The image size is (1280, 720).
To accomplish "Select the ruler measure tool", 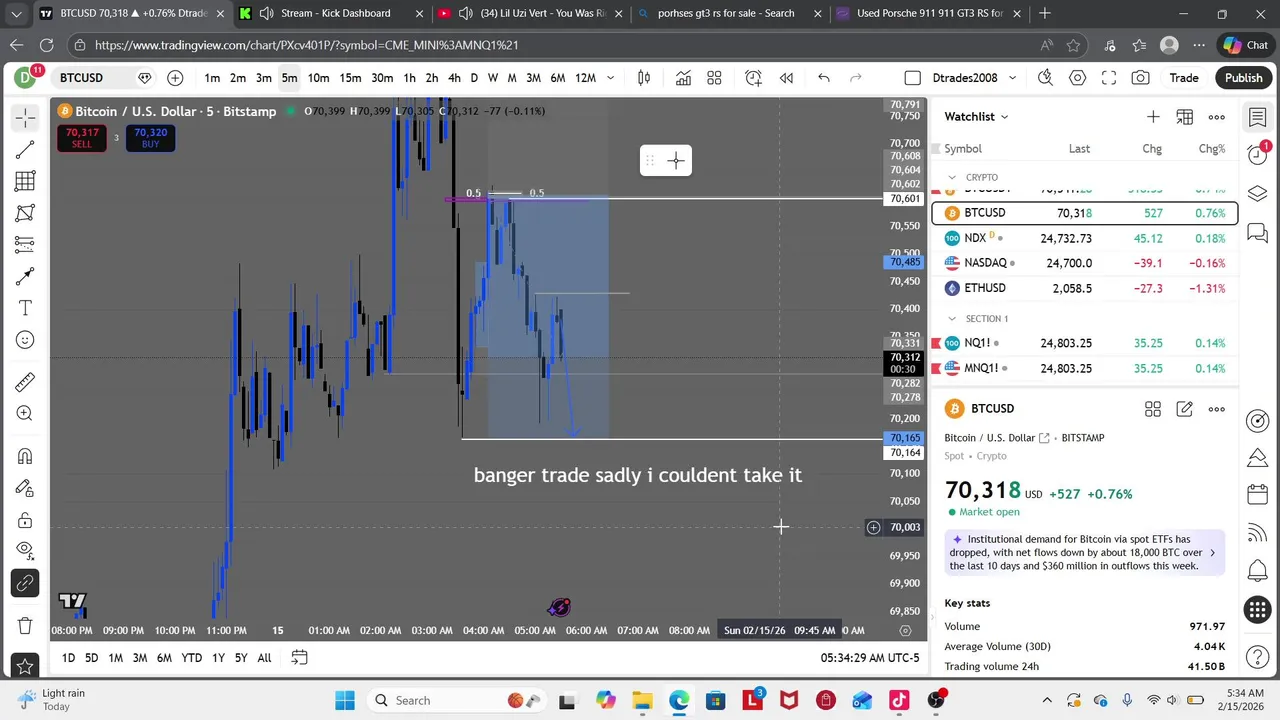I will [x=25, y=382].
